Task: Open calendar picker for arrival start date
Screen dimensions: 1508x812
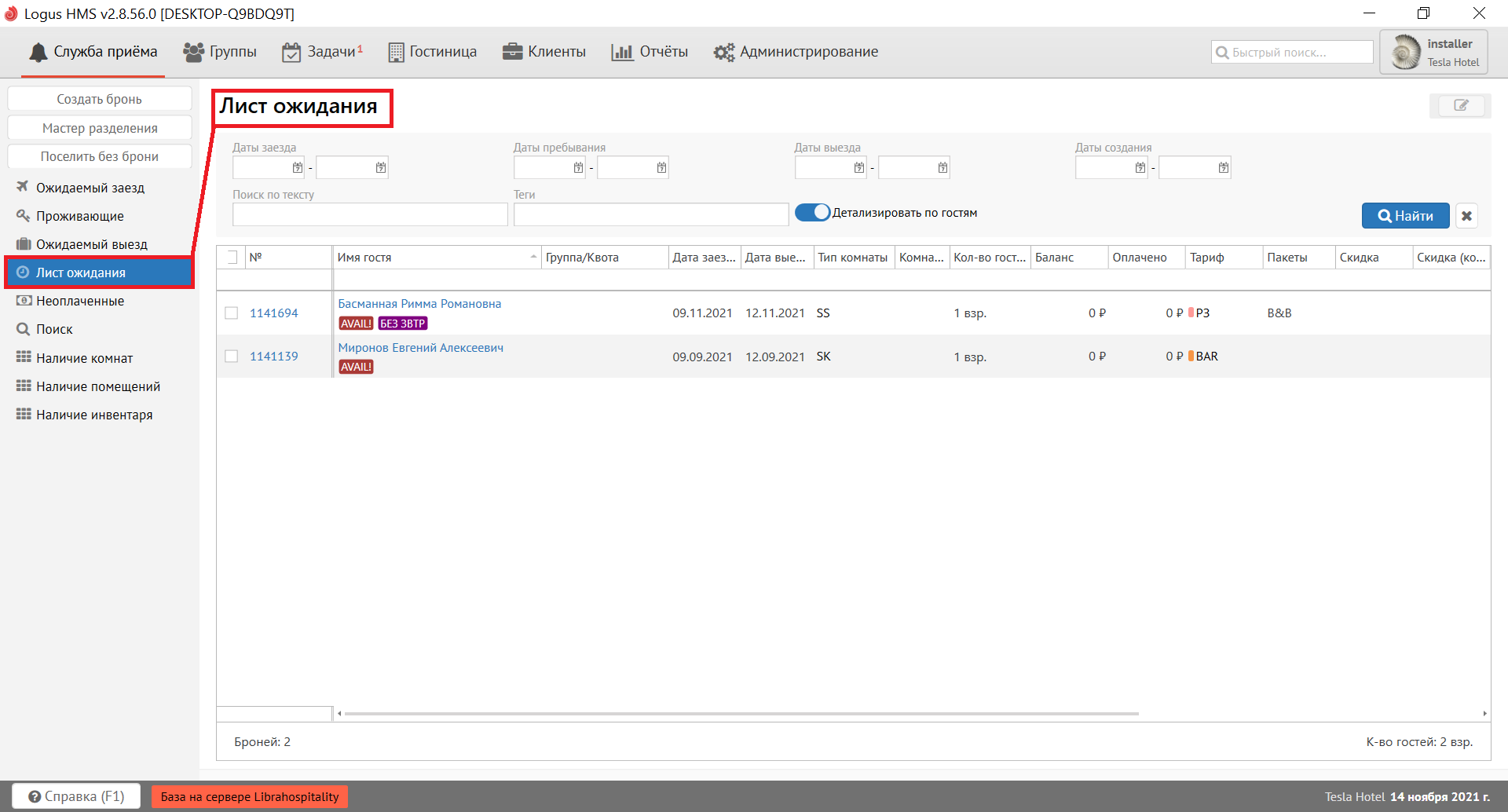Action: (x=297, y=167)
